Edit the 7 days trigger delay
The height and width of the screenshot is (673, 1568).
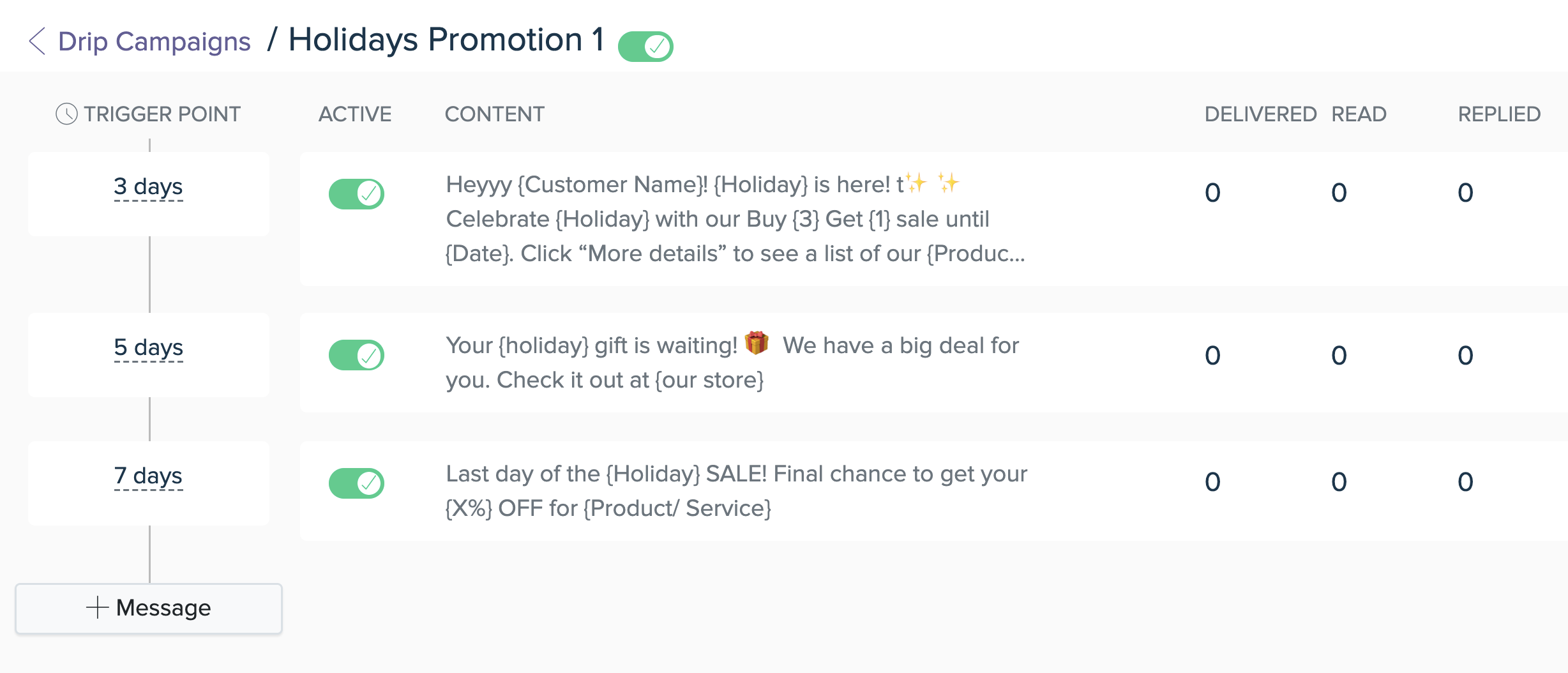click(x=148, y=476)
